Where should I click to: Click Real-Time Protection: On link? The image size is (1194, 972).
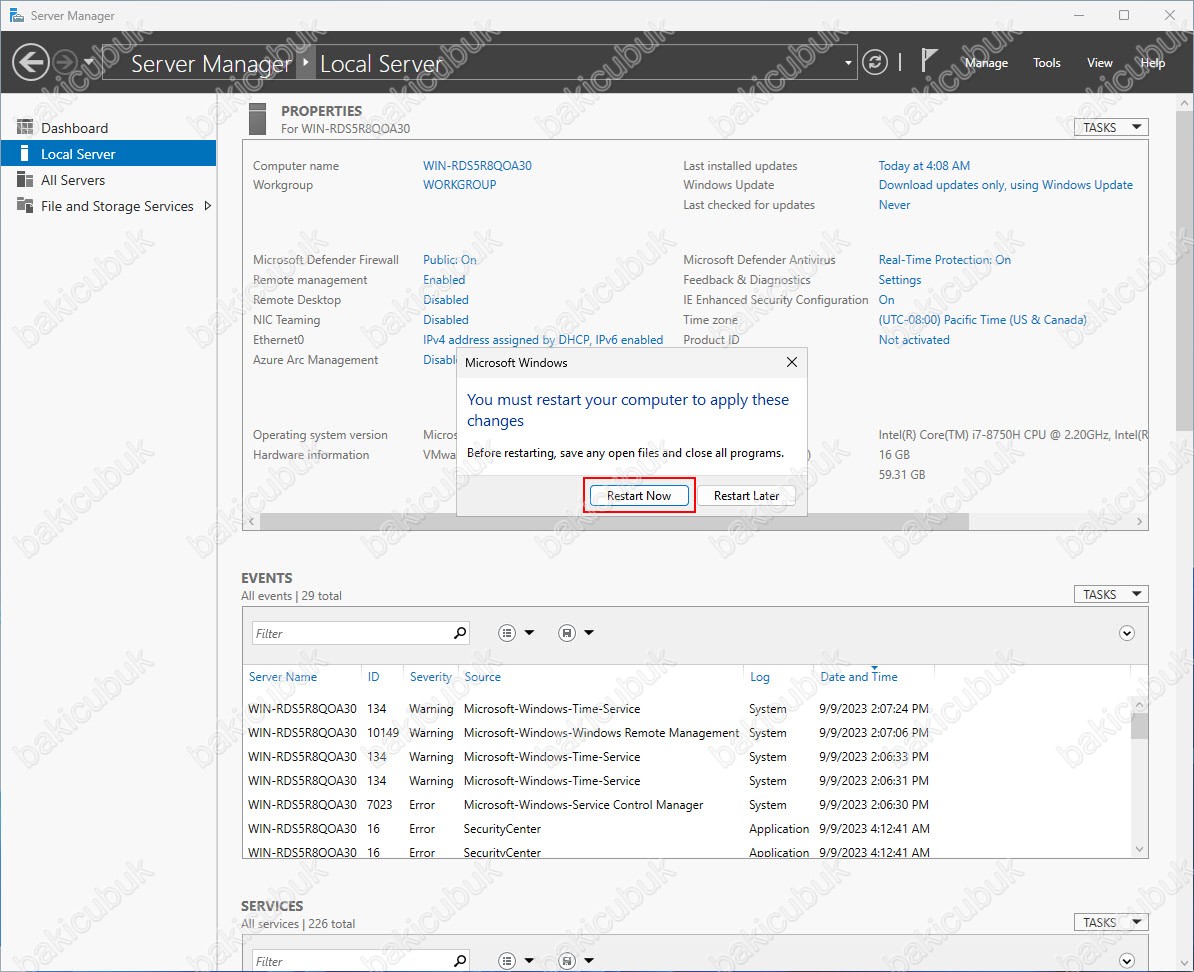pyautogui.click(x=945, y=260)
